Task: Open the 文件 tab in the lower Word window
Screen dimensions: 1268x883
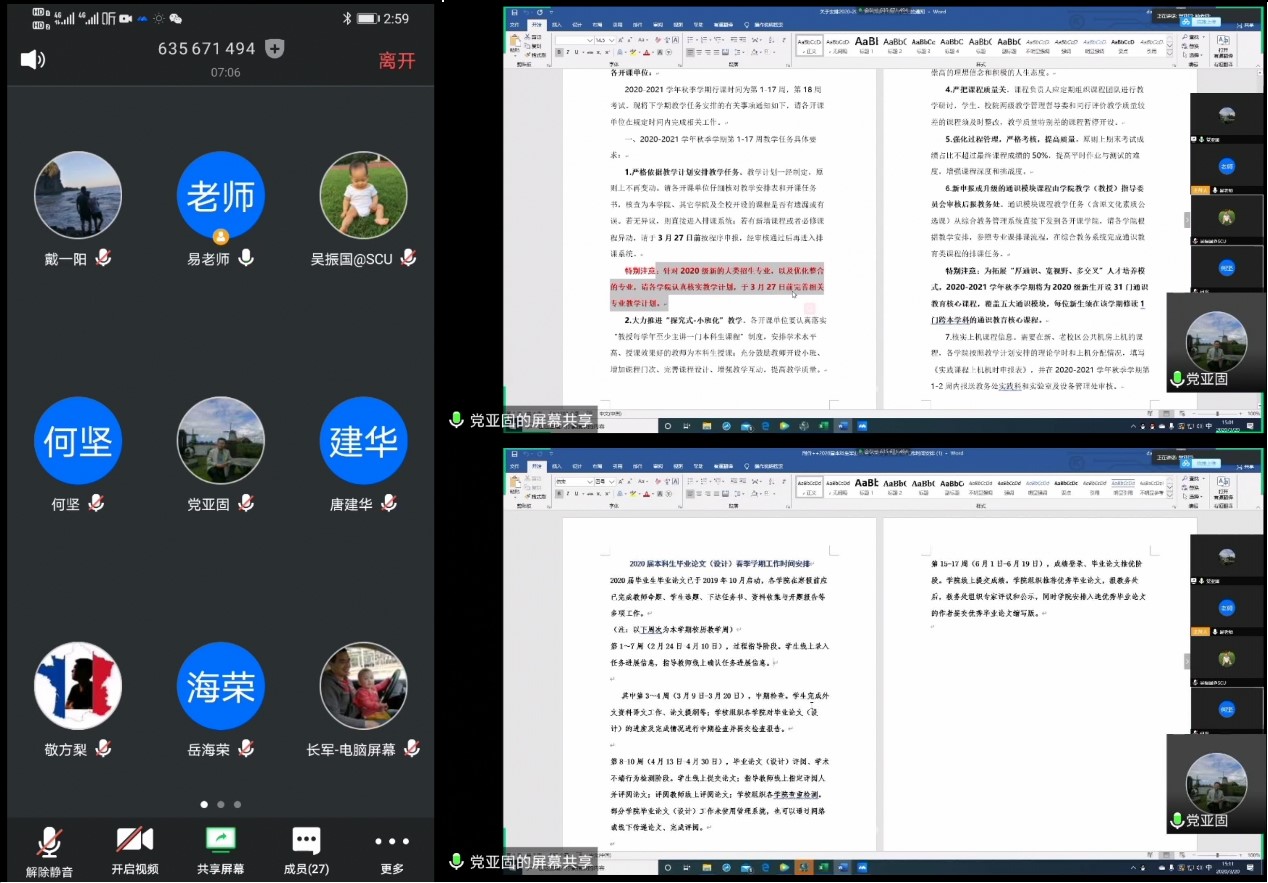Action: tap(515, 466)
